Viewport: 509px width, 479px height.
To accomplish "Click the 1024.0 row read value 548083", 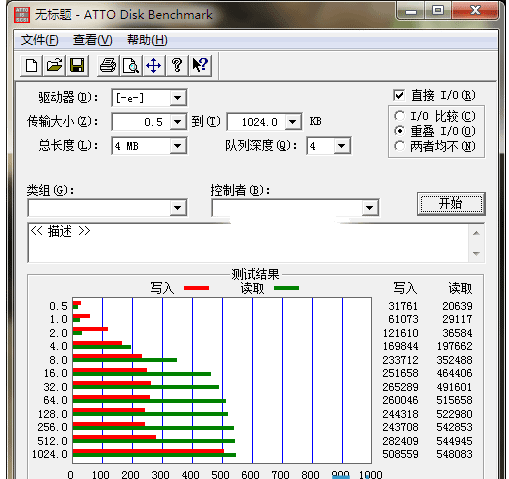I will [x=454, y=454].
